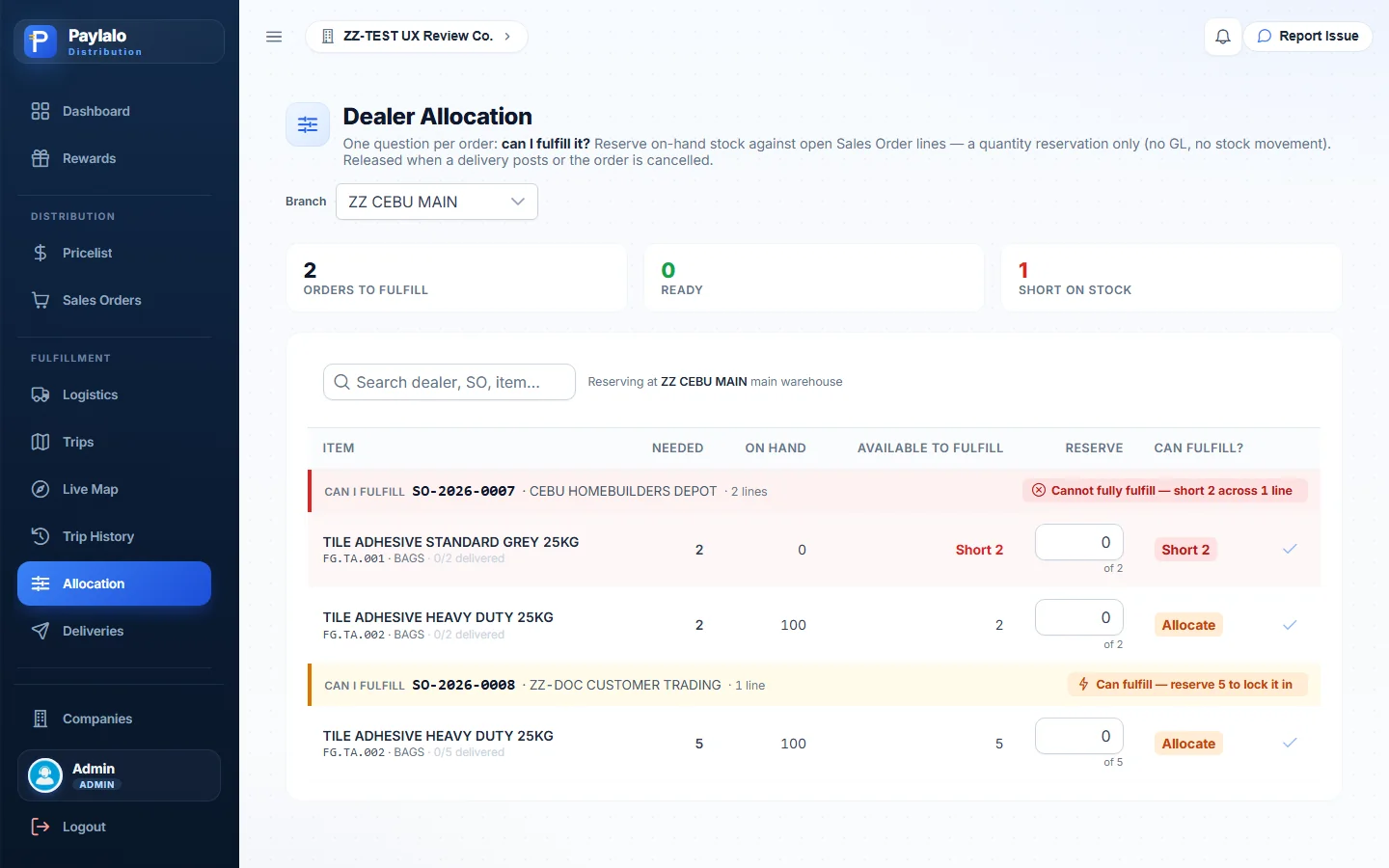Screen dimensions: 1389x868
Task: Open the Branch ZZ CEBU MAIN dropdown
Action: [x=437, y=202]
